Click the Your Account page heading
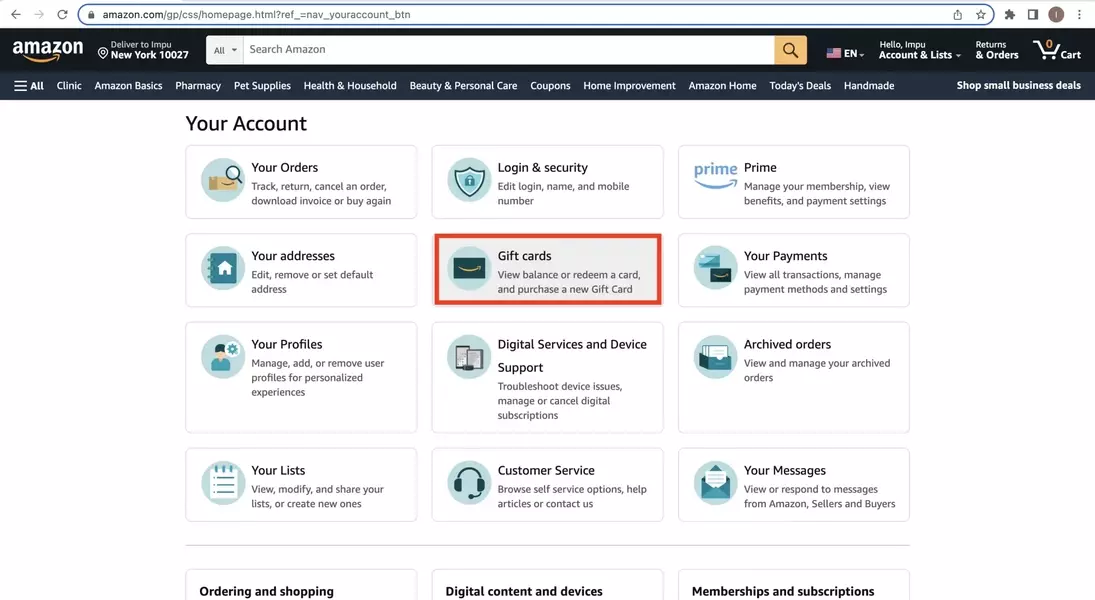Viewport: 1095px width, 600px height. click(x=246, y=123)
